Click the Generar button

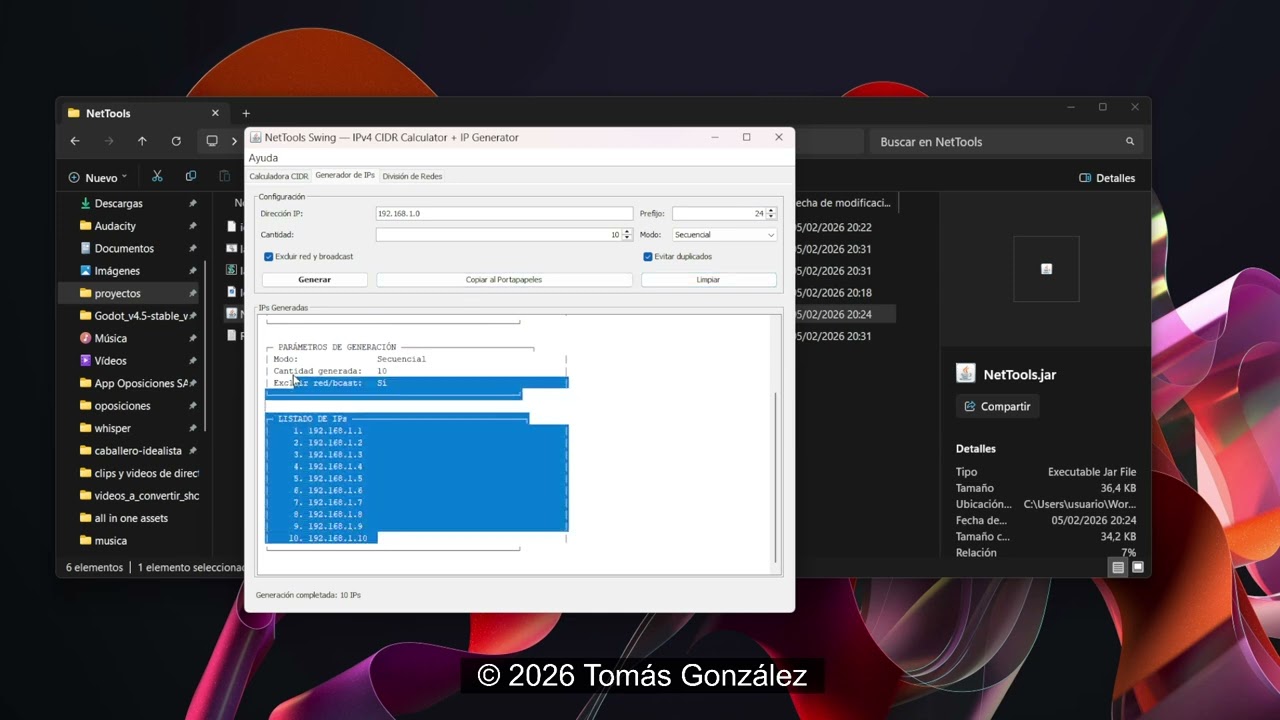pyautogui.click(x=314, y=280)
